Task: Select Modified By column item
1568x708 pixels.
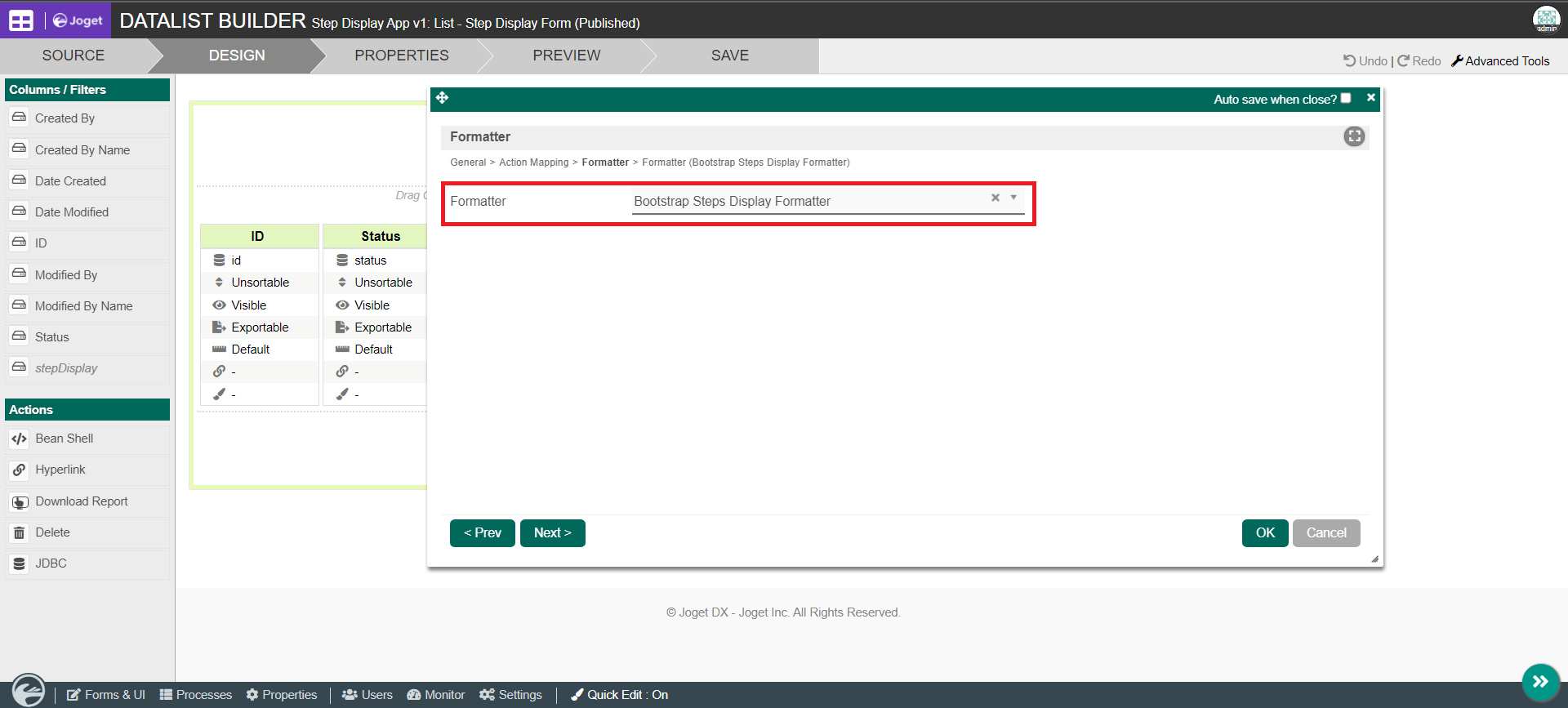Action: point(87,275)
